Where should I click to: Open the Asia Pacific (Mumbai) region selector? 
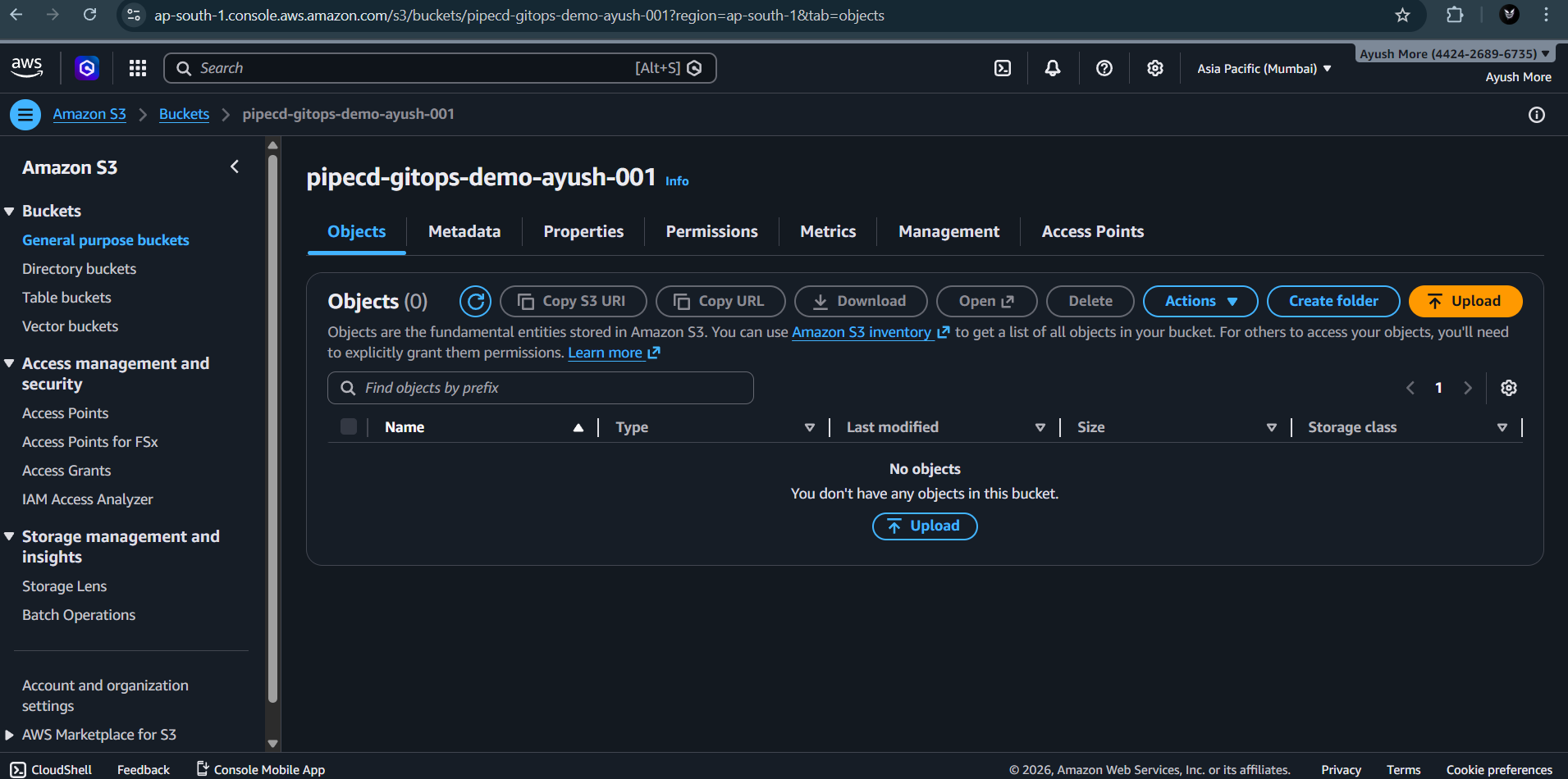(x=1262, y=68)
